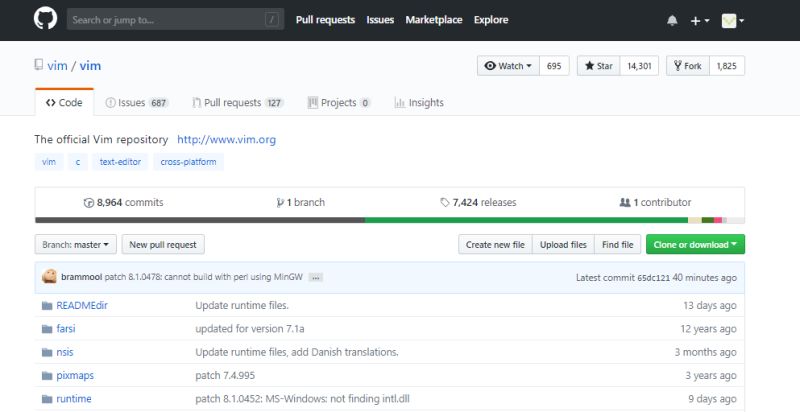Open 'Update runtime files.' commit for READMEdir

click(x=242, y=305)
